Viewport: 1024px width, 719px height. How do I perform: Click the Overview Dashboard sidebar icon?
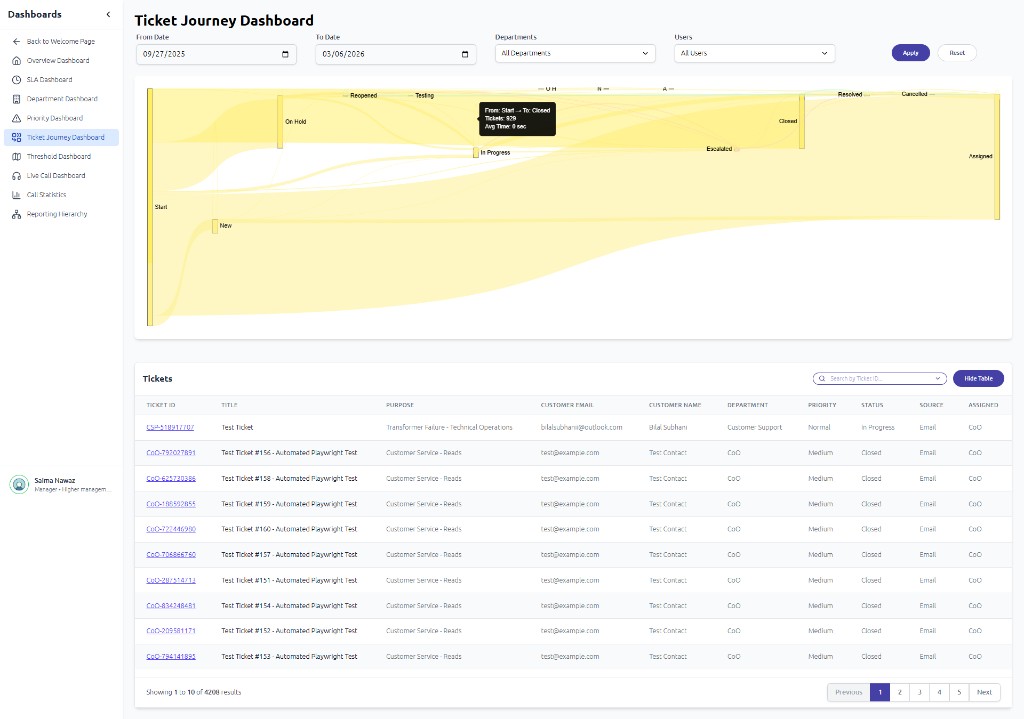(16, 61)
